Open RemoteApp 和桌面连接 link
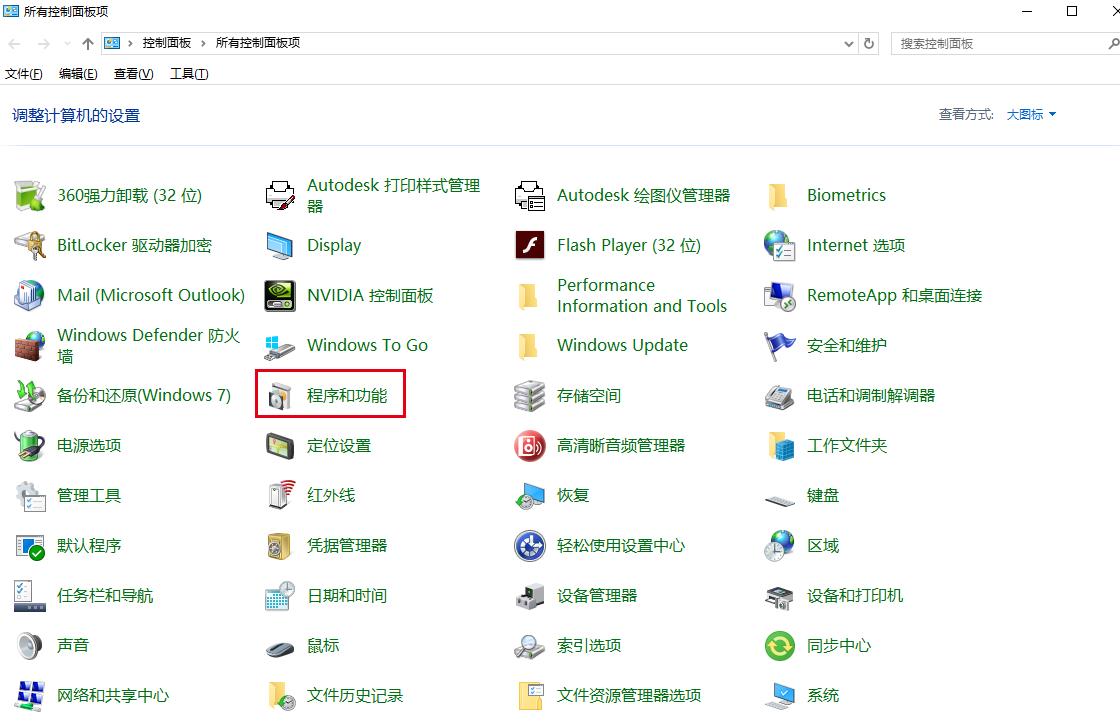The width and height of the screenshot is (1120, 725). click(x=894, y=295)
